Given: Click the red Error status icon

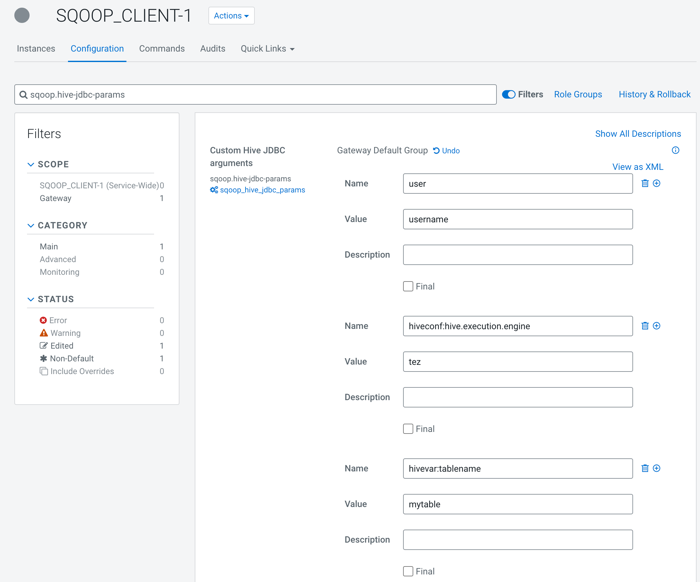Looking at the screenshot, I should [x=43, y=320].
